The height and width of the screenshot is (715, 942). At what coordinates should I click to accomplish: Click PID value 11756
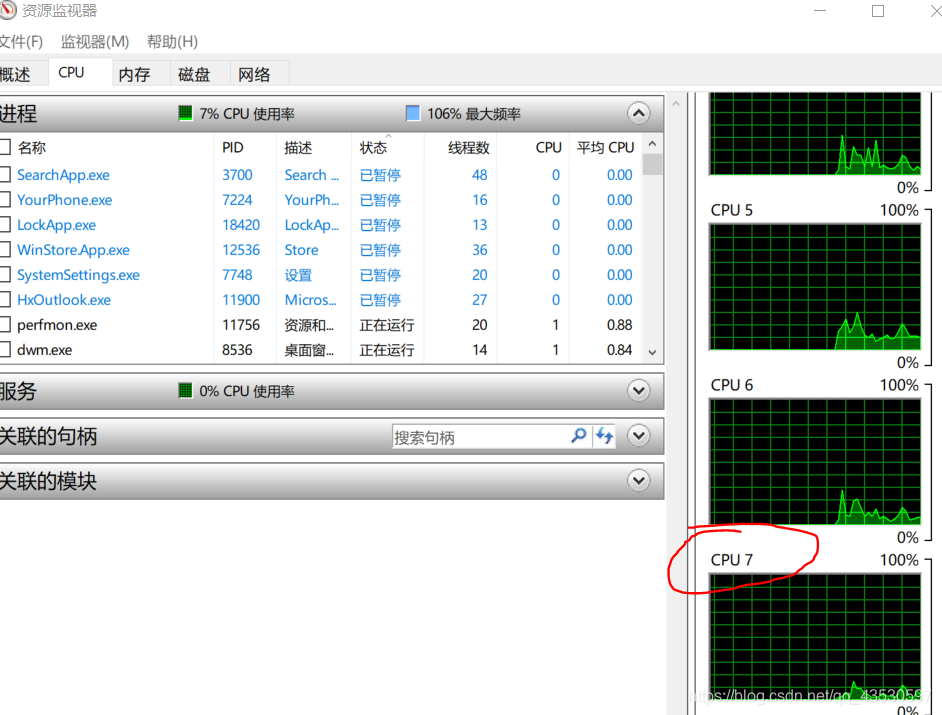point(241,324)
